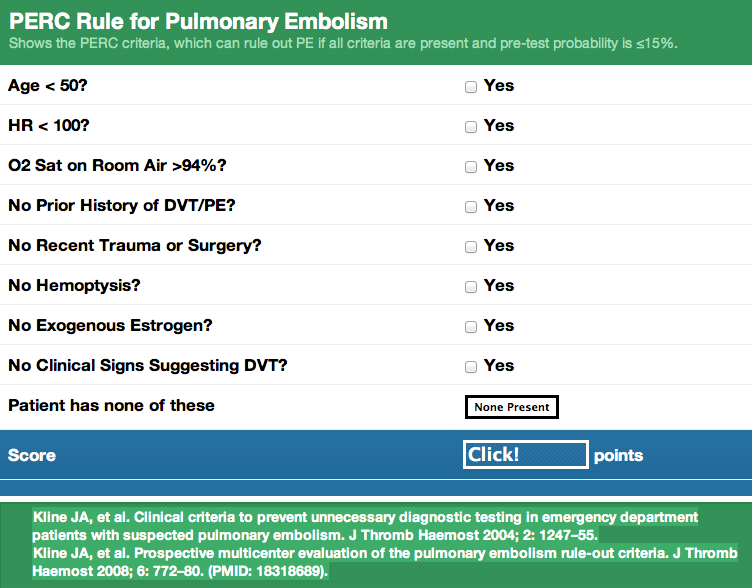Toggle No Exogenous Estrogen checkbox
The image size is (752, 588).
click(x=471, y=327)
